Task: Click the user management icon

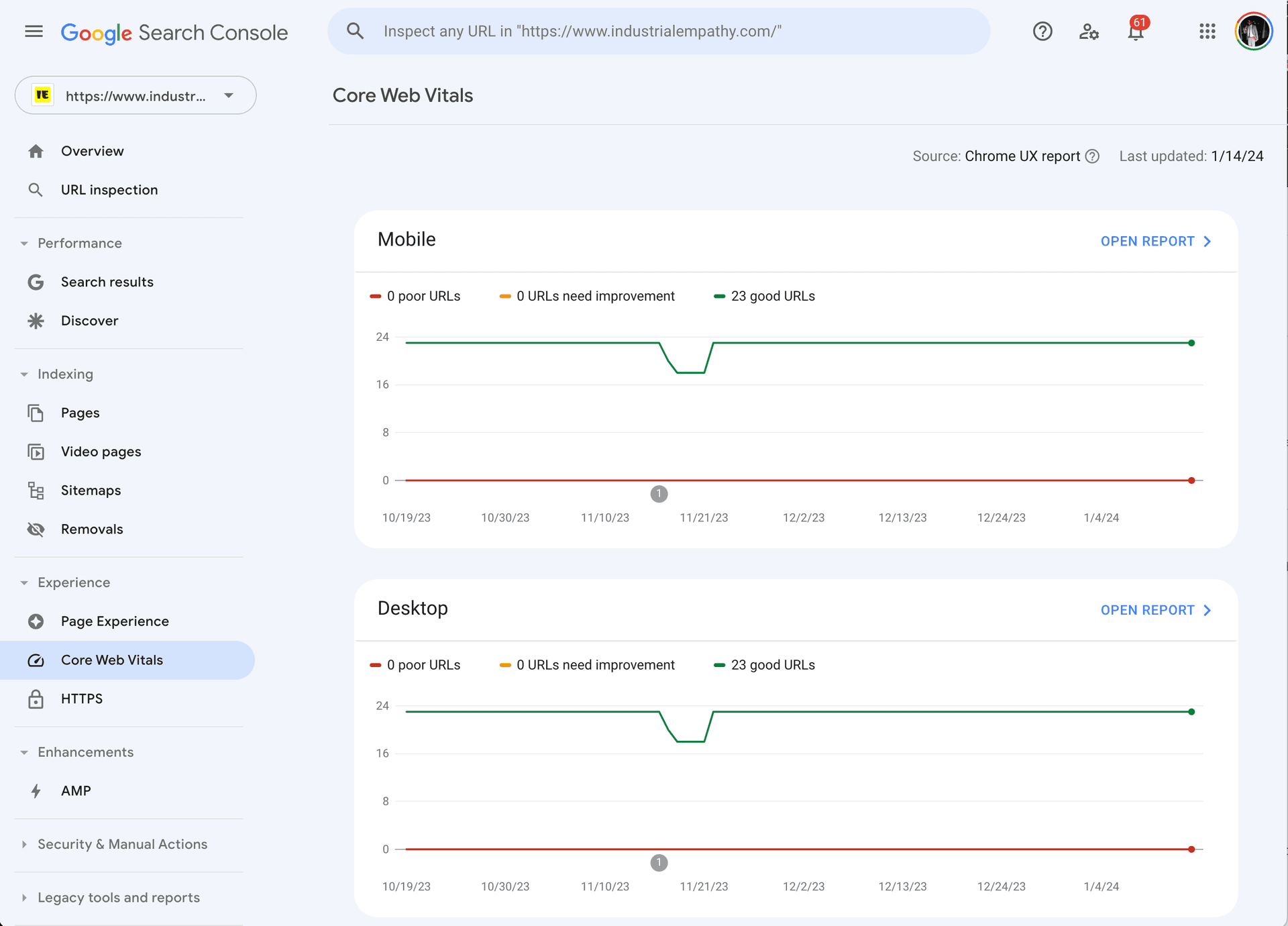Action: [1090, 31]
